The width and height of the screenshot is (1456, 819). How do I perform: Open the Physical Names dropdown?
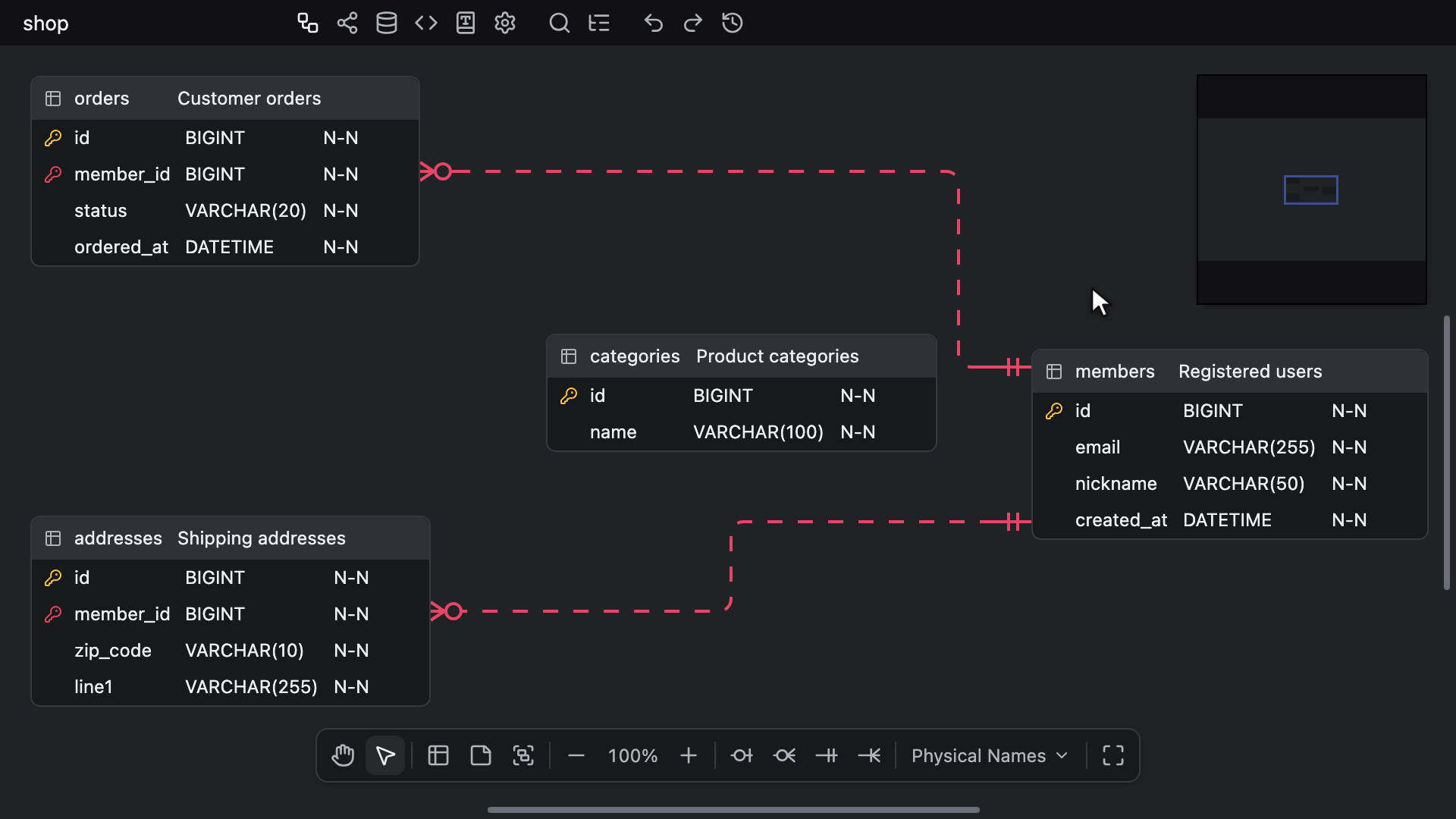click(x=990, y=756)
